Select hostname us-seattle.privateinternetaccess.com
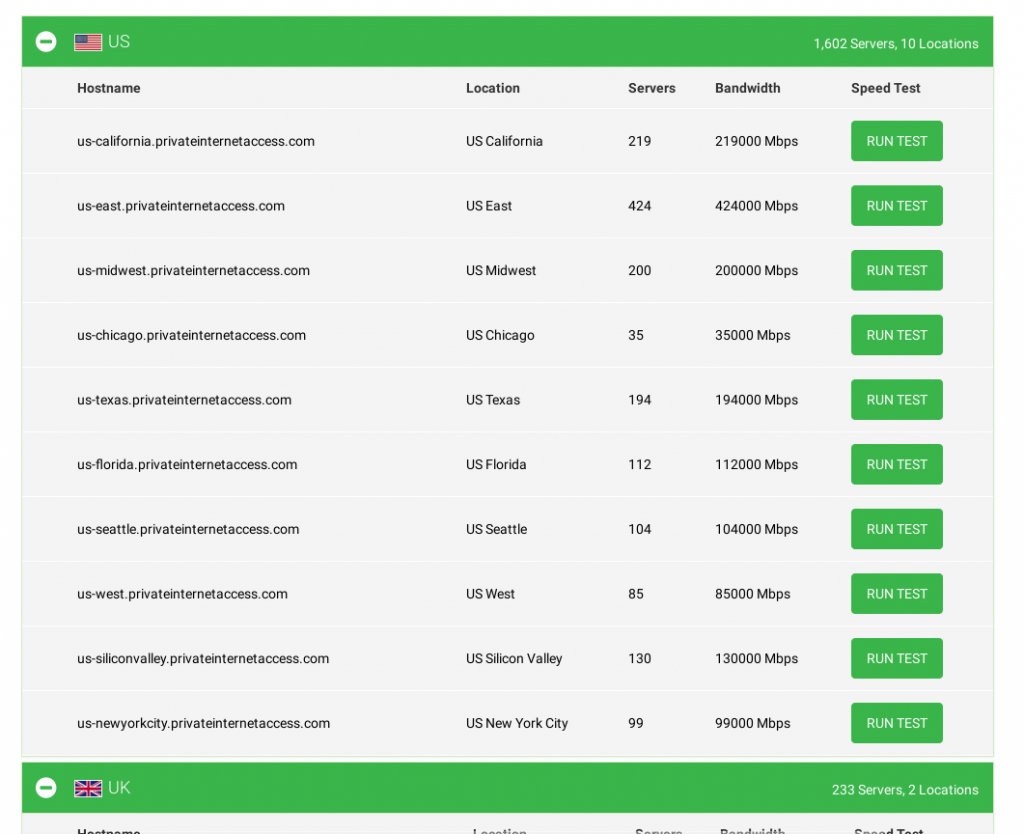 click(188, 529)
